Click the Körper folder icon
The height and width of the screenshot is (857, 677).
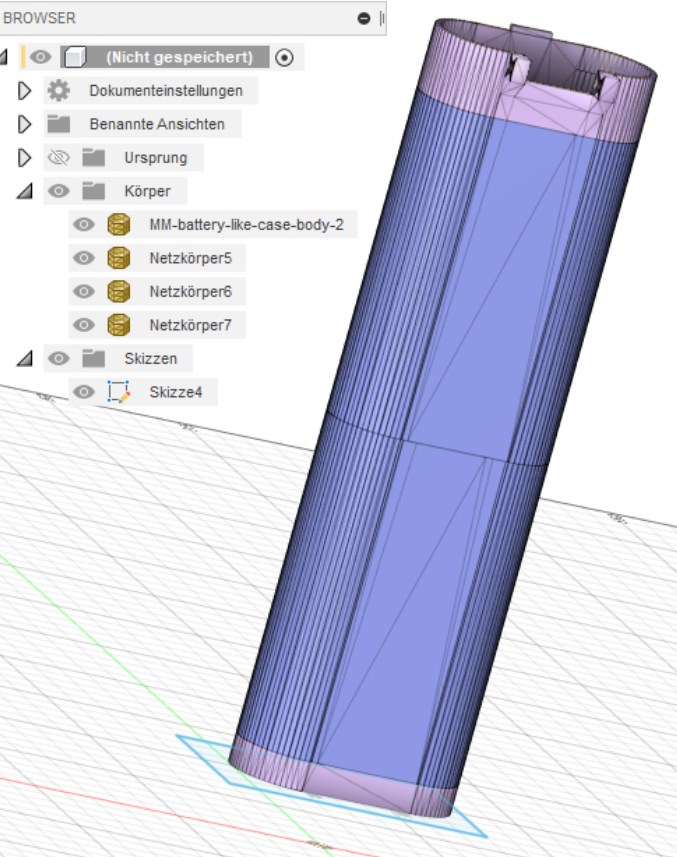click(x=93, y=191)
